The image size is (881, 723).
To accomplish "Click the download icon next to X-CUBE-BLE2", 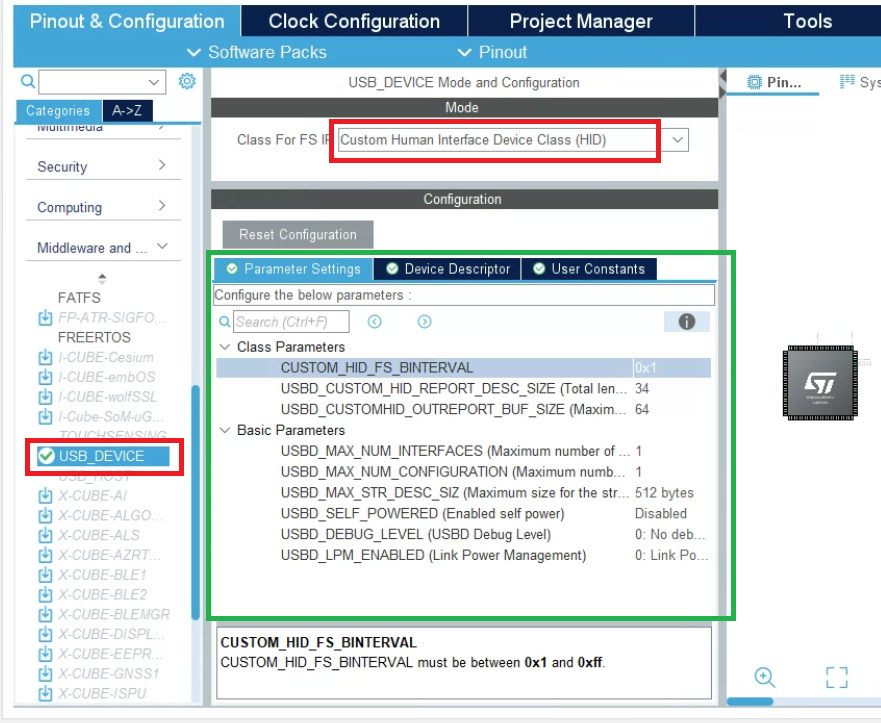I will coord(45,594).
